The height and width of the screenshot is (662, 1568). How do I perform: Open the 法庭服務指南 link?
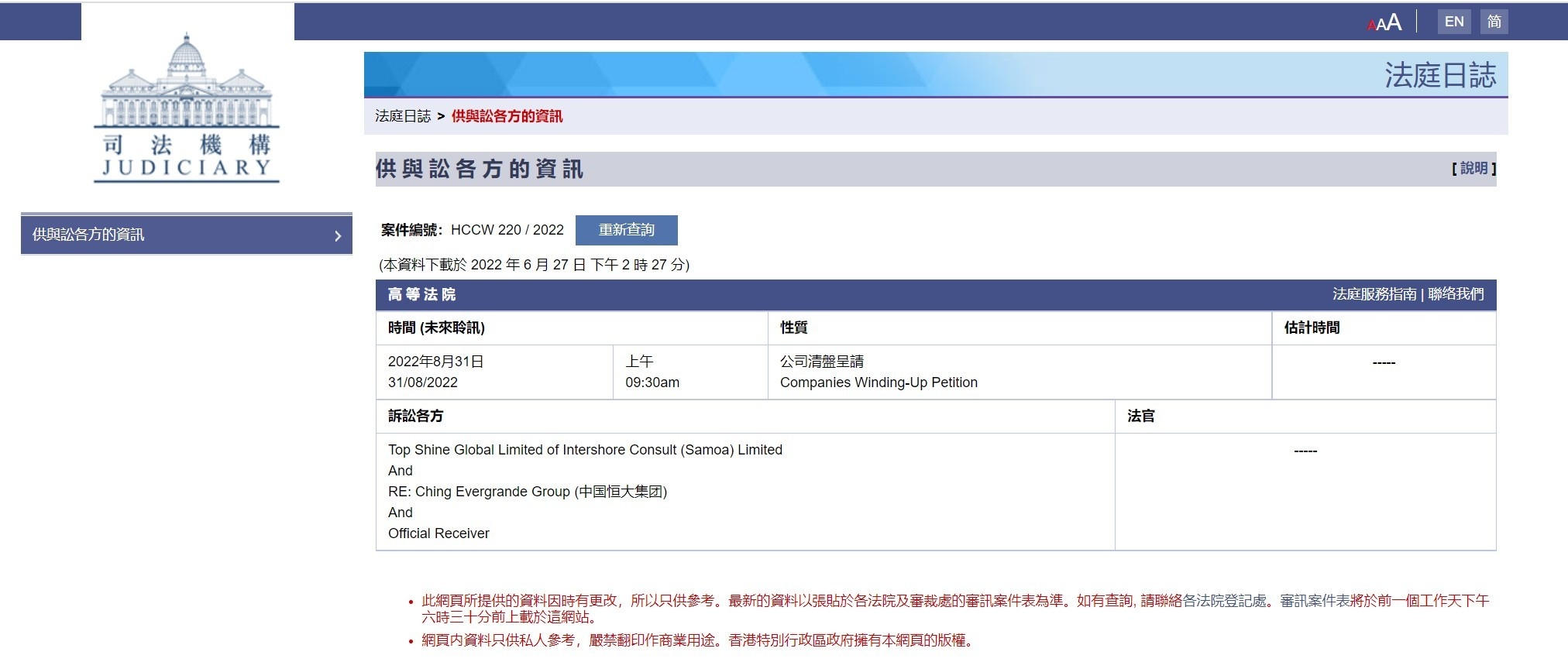click(1374, 294)
